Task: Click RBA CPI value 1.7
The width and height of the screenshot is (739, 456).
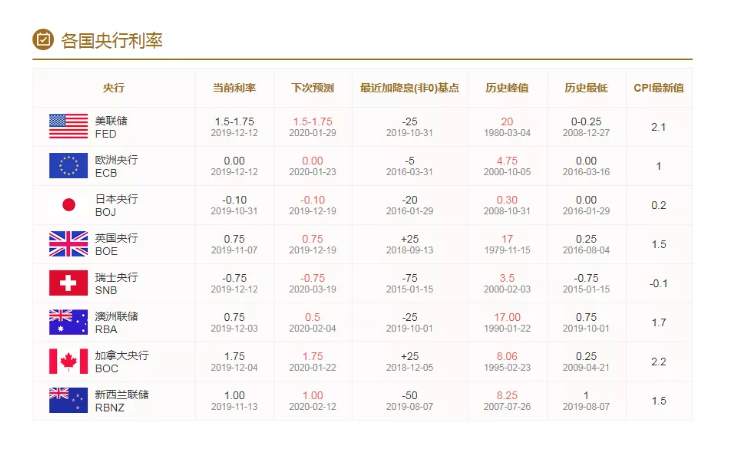Action: (x=658, y=322)
